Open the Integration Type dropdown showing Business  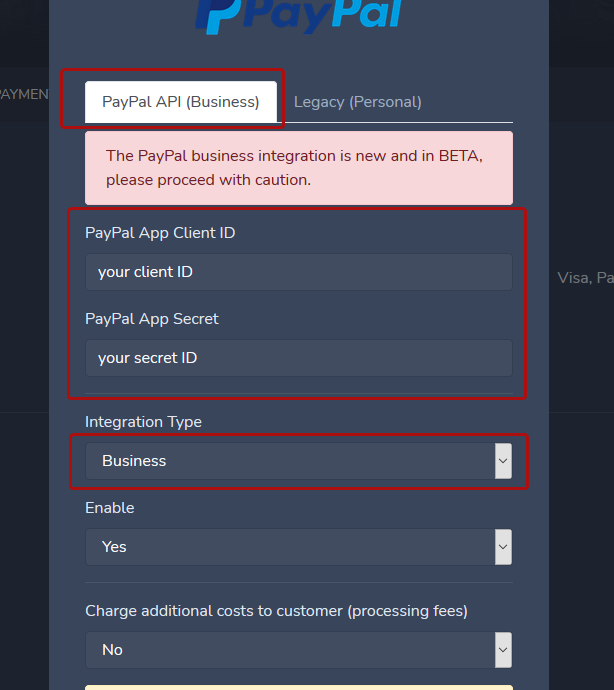point(290,461)
